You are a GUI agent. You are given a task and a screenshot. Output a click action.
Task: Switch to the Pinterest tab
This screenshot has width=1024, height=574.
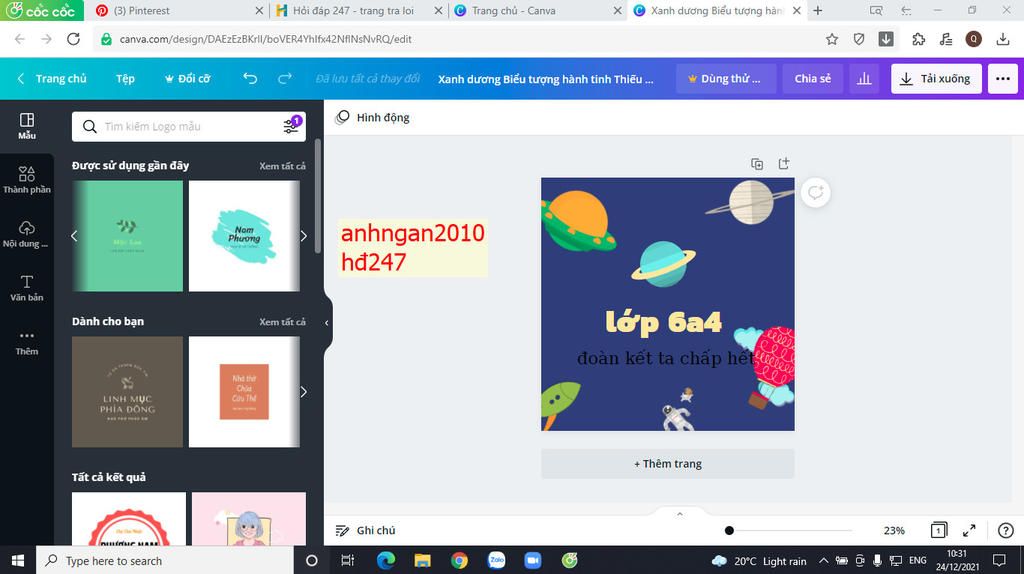[x=178, y=10]
